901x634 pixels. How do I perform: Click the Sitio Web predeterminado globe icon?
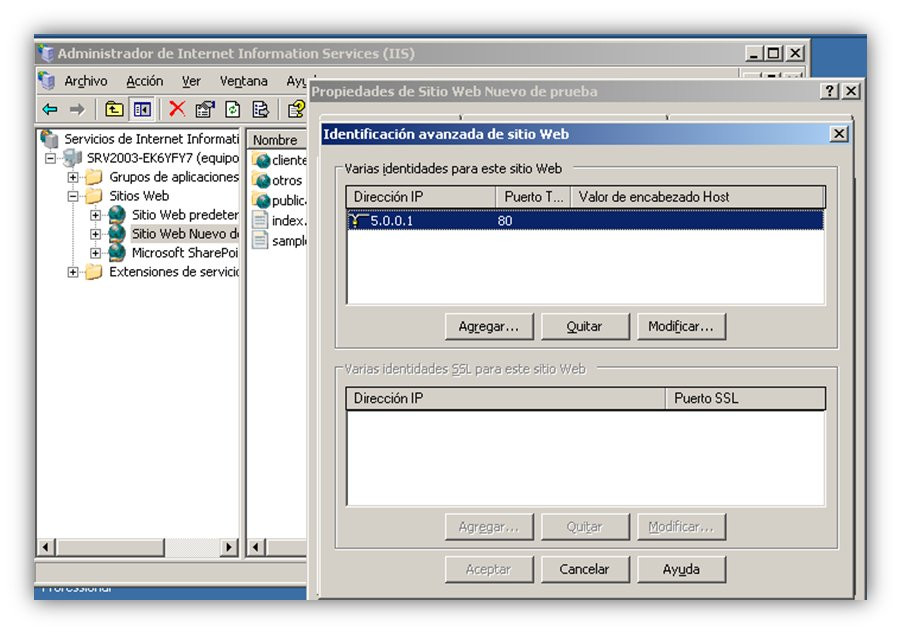pyautogui.click(x=117, y=214)
